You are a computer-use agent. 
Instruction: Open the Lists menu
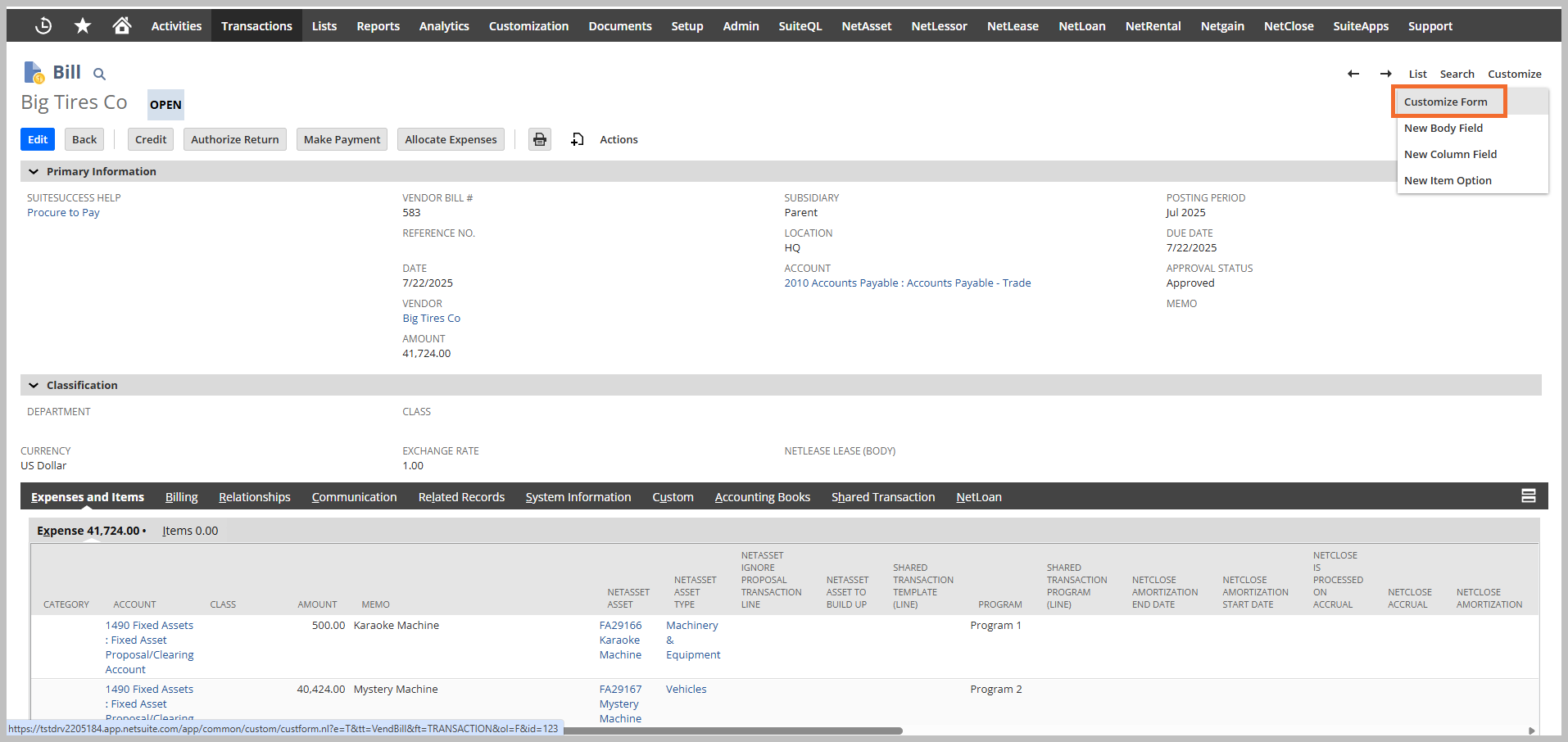point(324,26)
